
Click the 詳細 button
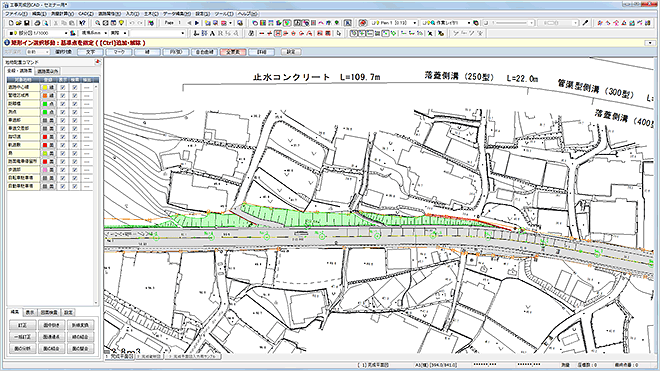coord(261,52)
